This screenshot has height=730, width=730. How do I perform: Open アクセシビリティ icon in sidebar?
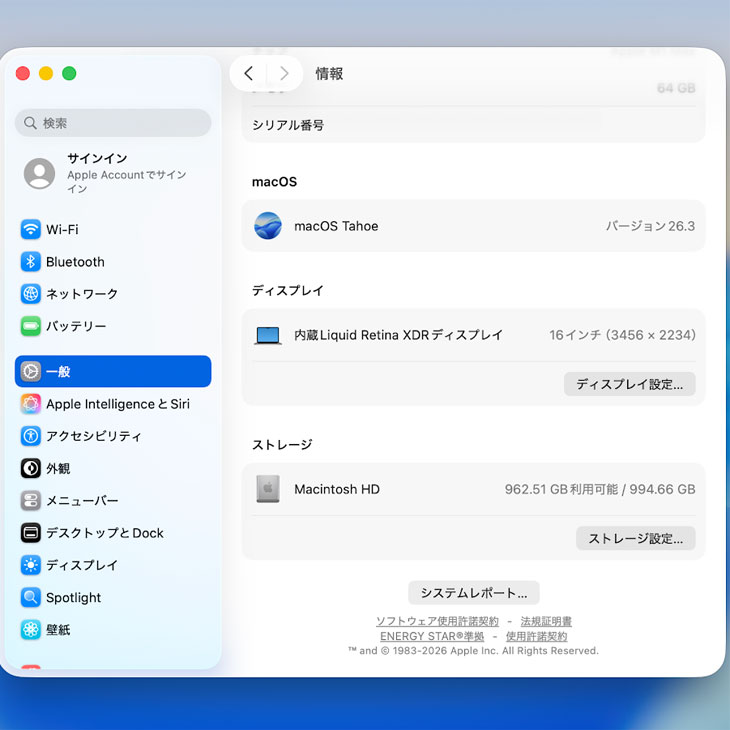coord(31,436)
